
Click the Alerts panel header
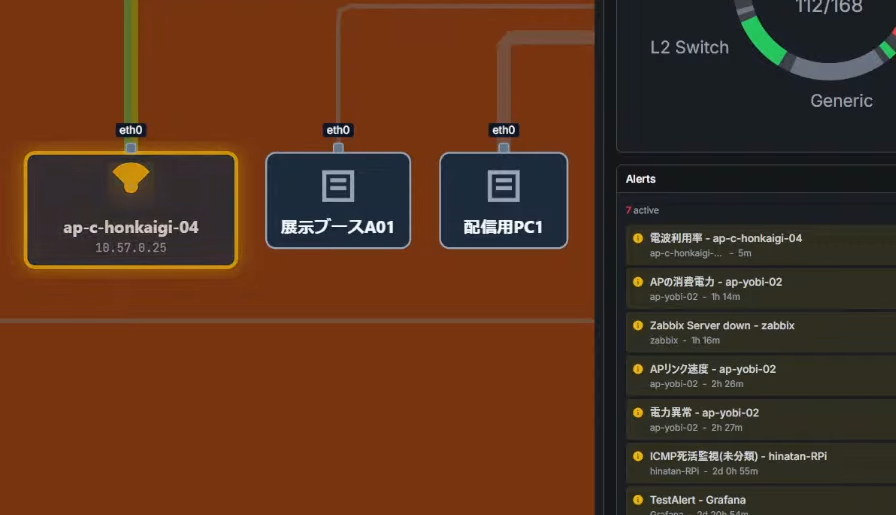tap(641, 179)
